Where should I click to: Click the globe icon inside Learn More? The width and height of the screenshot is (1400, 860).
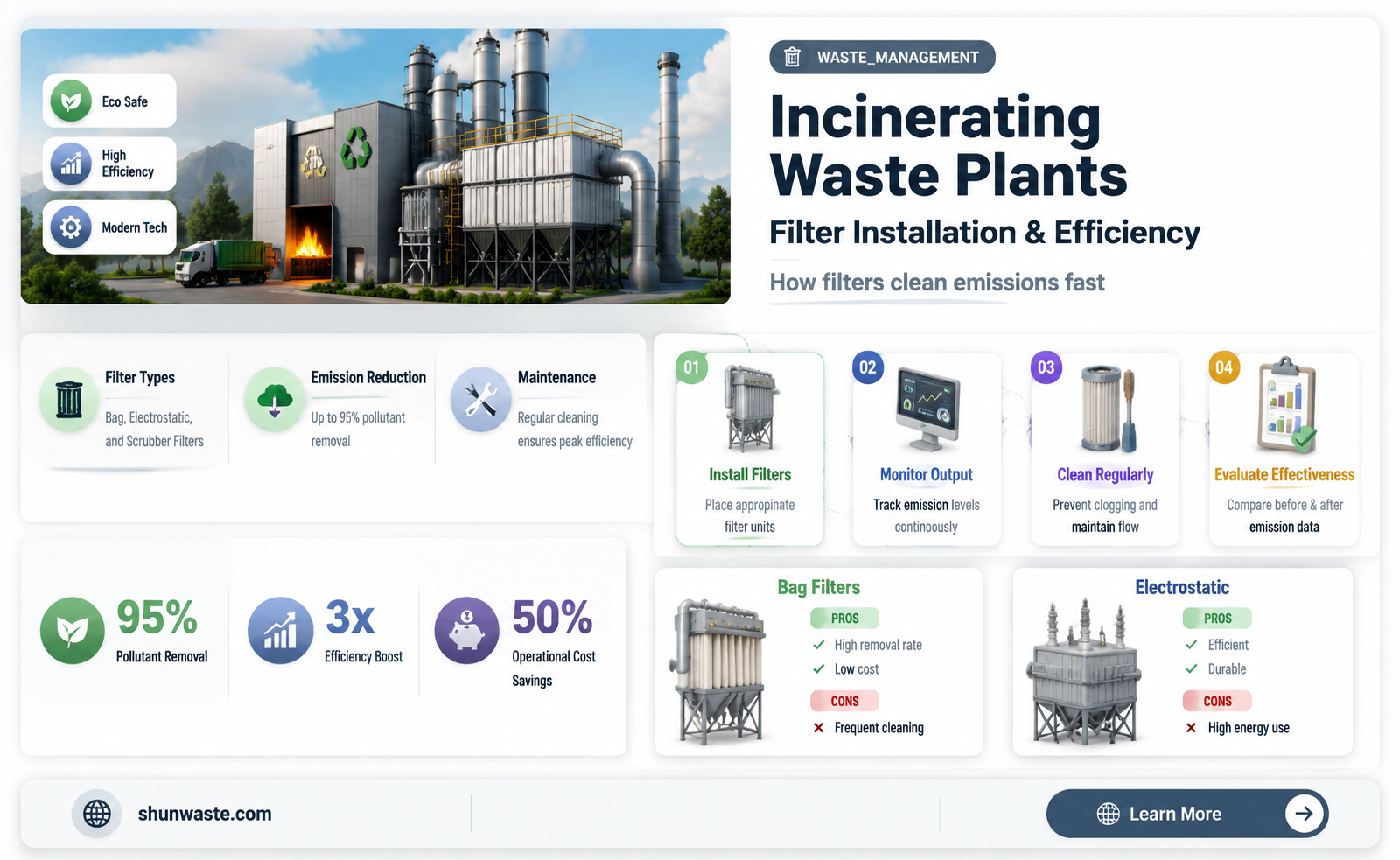coord(1109,814)
